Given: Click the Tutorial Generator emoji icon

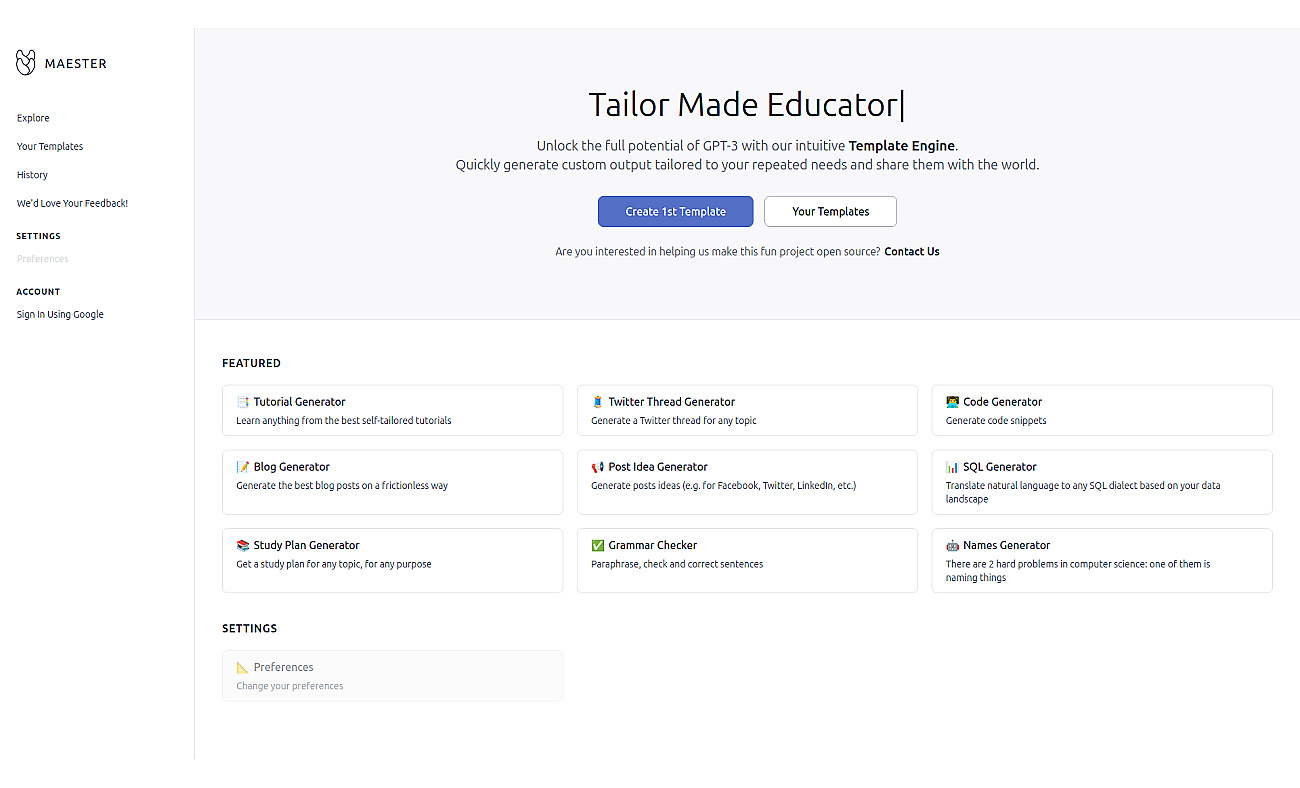Looking at the screenshot, I should [243, 402].
